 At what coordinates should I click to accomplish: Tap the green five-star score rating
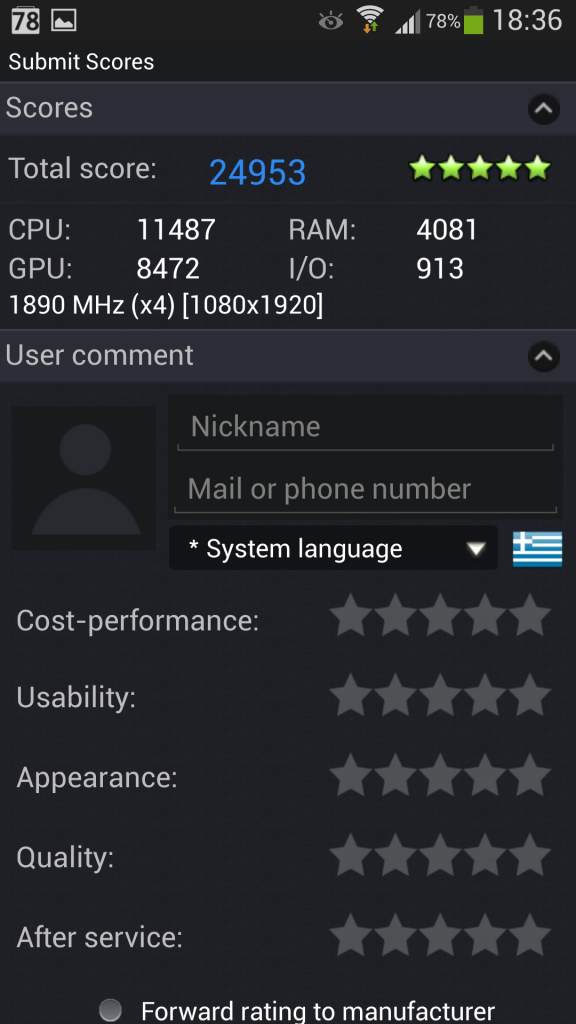tap(480, 168)
